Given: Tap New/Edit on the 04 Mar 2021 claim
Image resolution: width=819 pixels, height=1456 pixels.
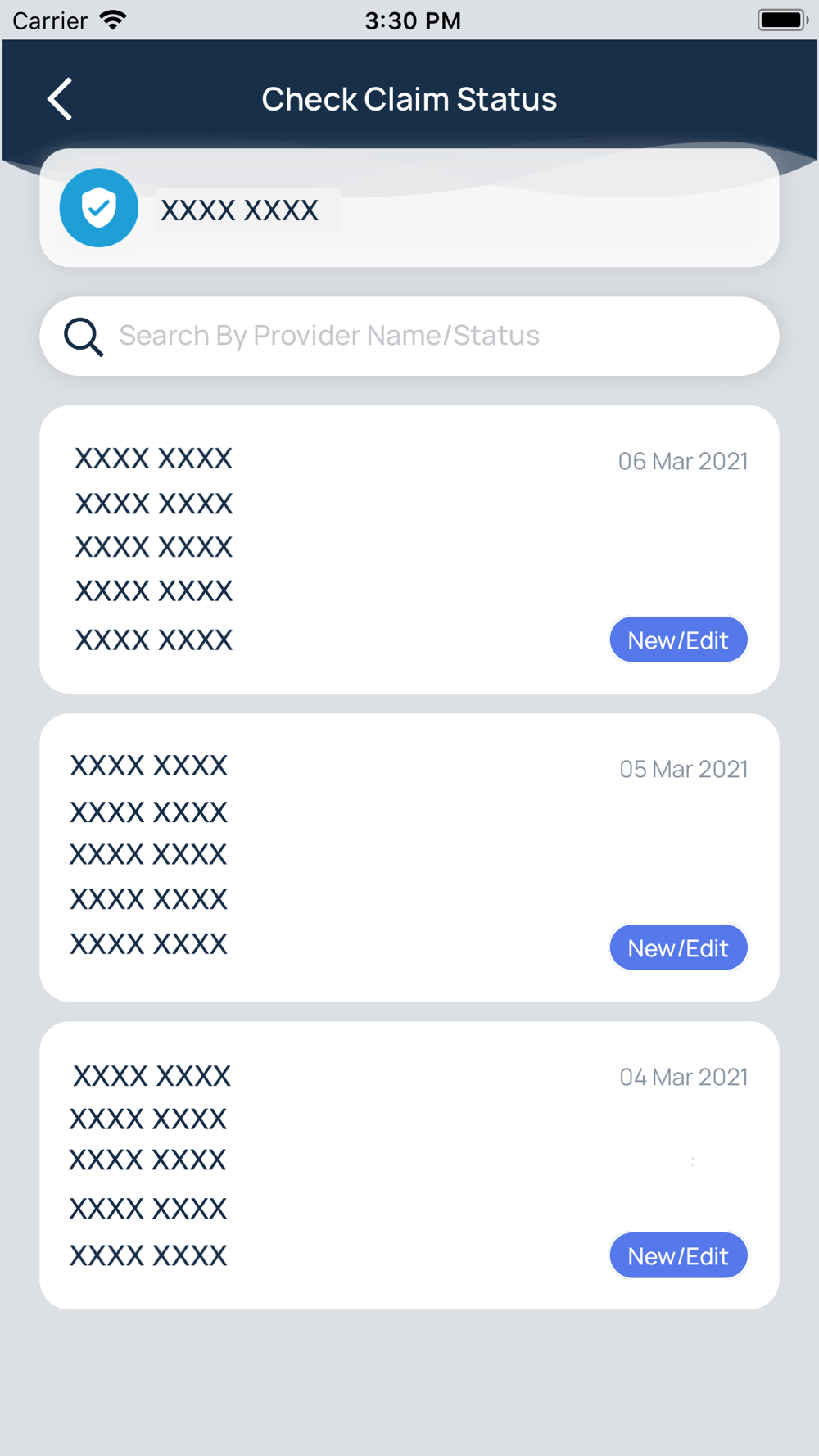Looking at the screenshot, I should pos(678,1255).
